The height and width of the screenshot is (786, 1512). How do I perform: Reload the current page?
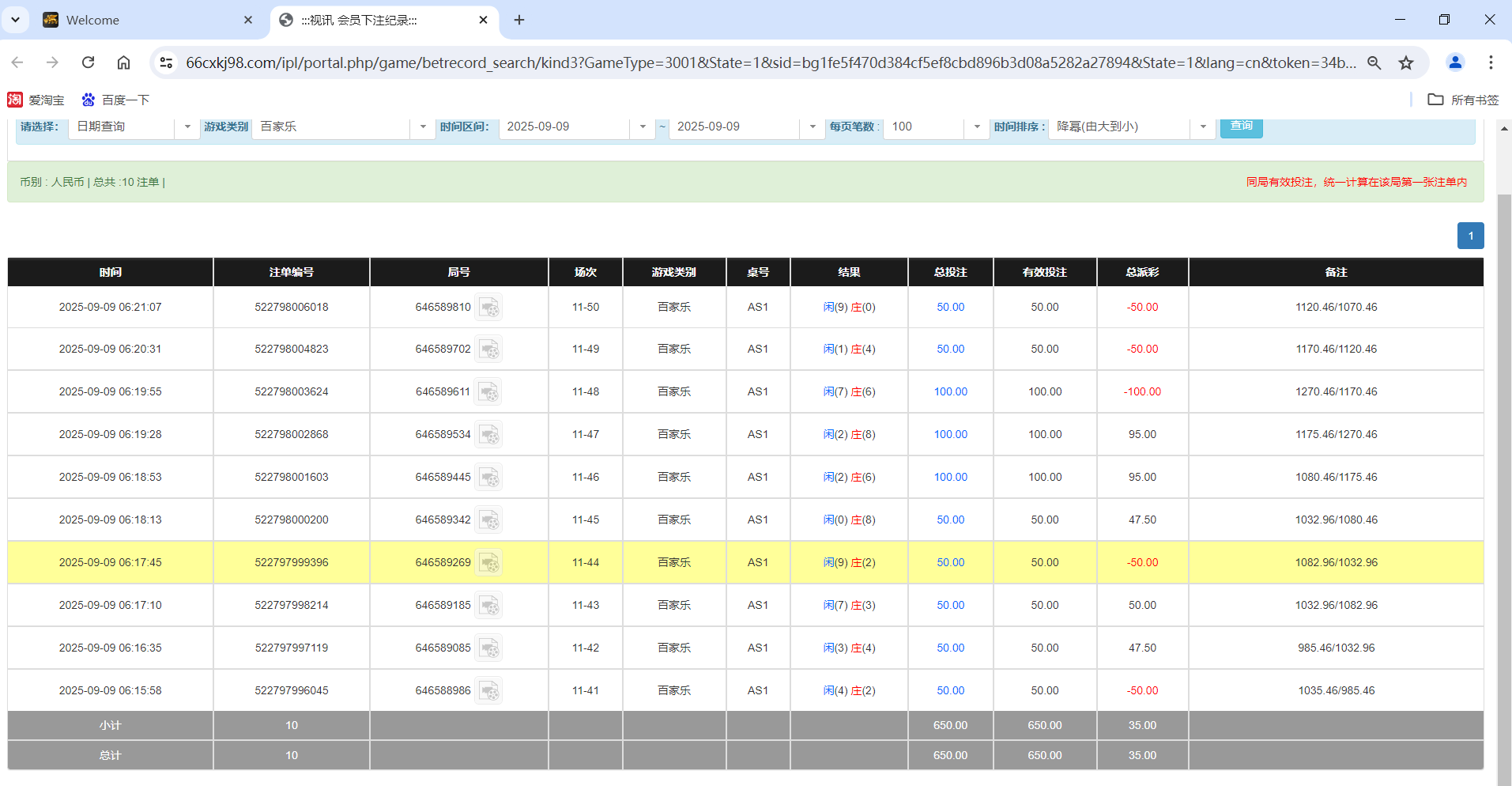[x=88, y=62]
